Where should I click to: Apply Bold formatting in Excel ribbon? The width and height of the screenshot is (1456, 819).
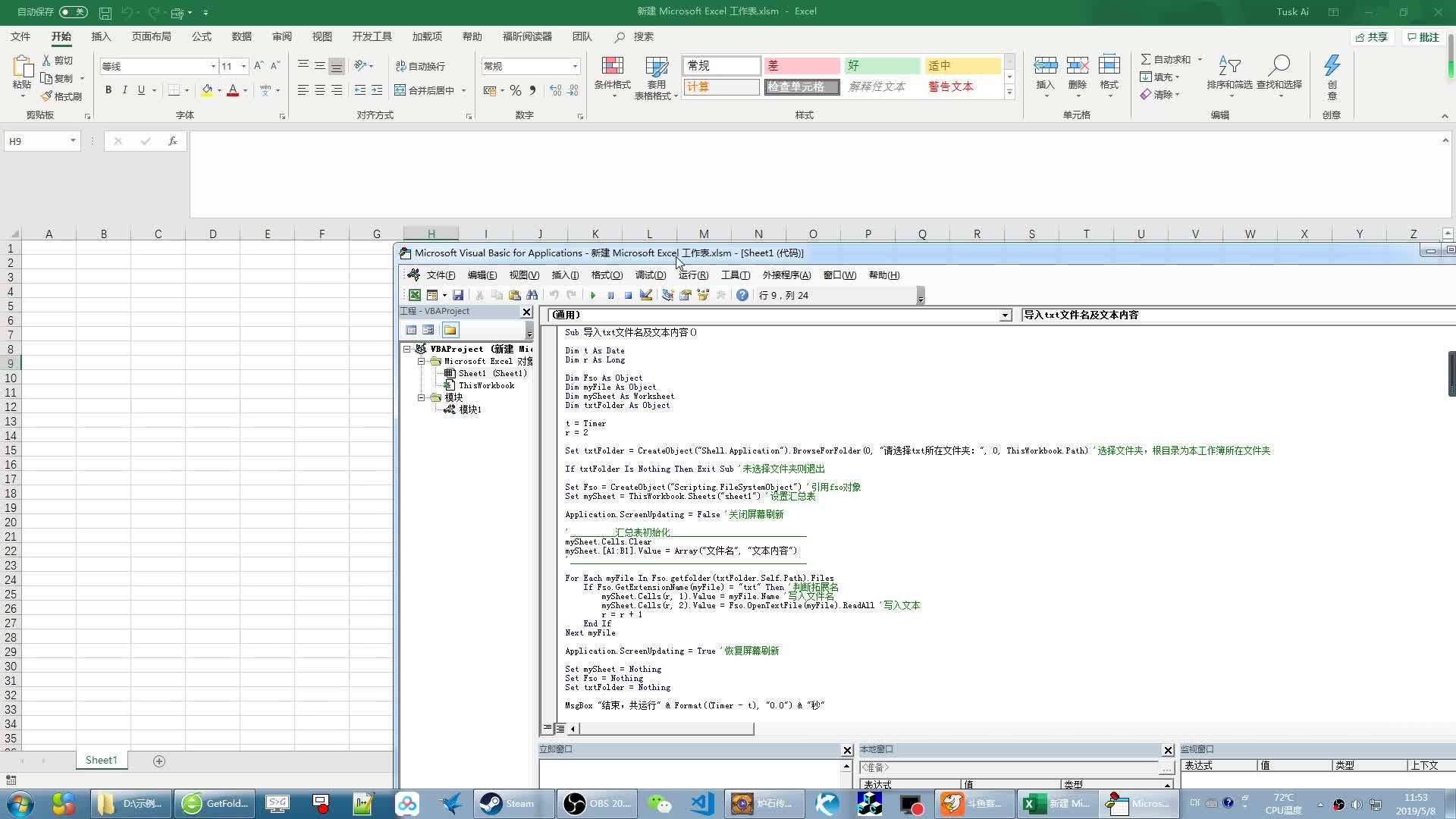click(108, 90)
